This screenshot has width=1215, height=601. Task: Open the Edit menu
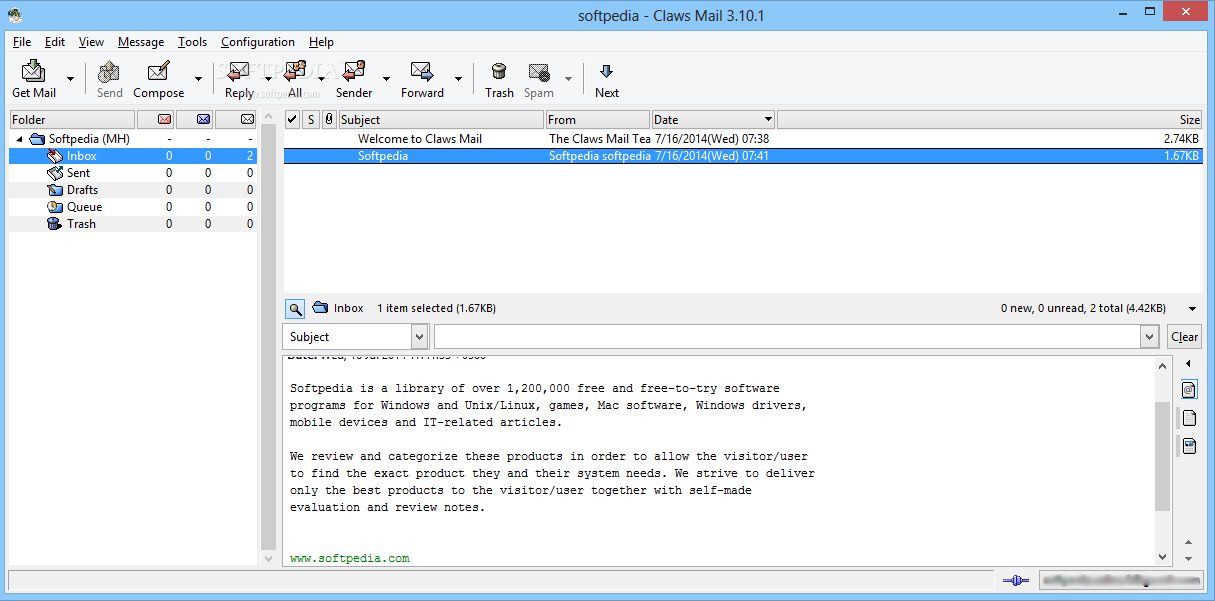point(55,42)
